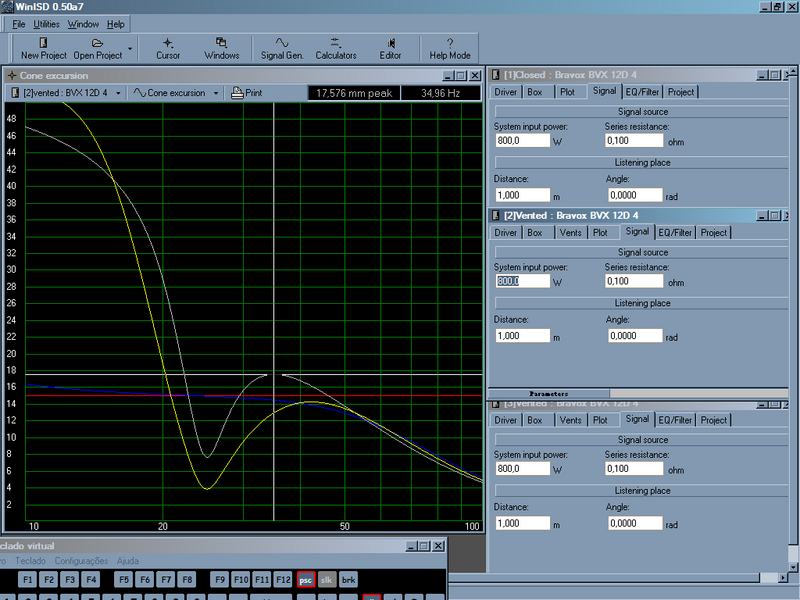This screenshot has width=800, height=600.
Task: Click Angle field in third vented panel
Action: pos(635,523)
